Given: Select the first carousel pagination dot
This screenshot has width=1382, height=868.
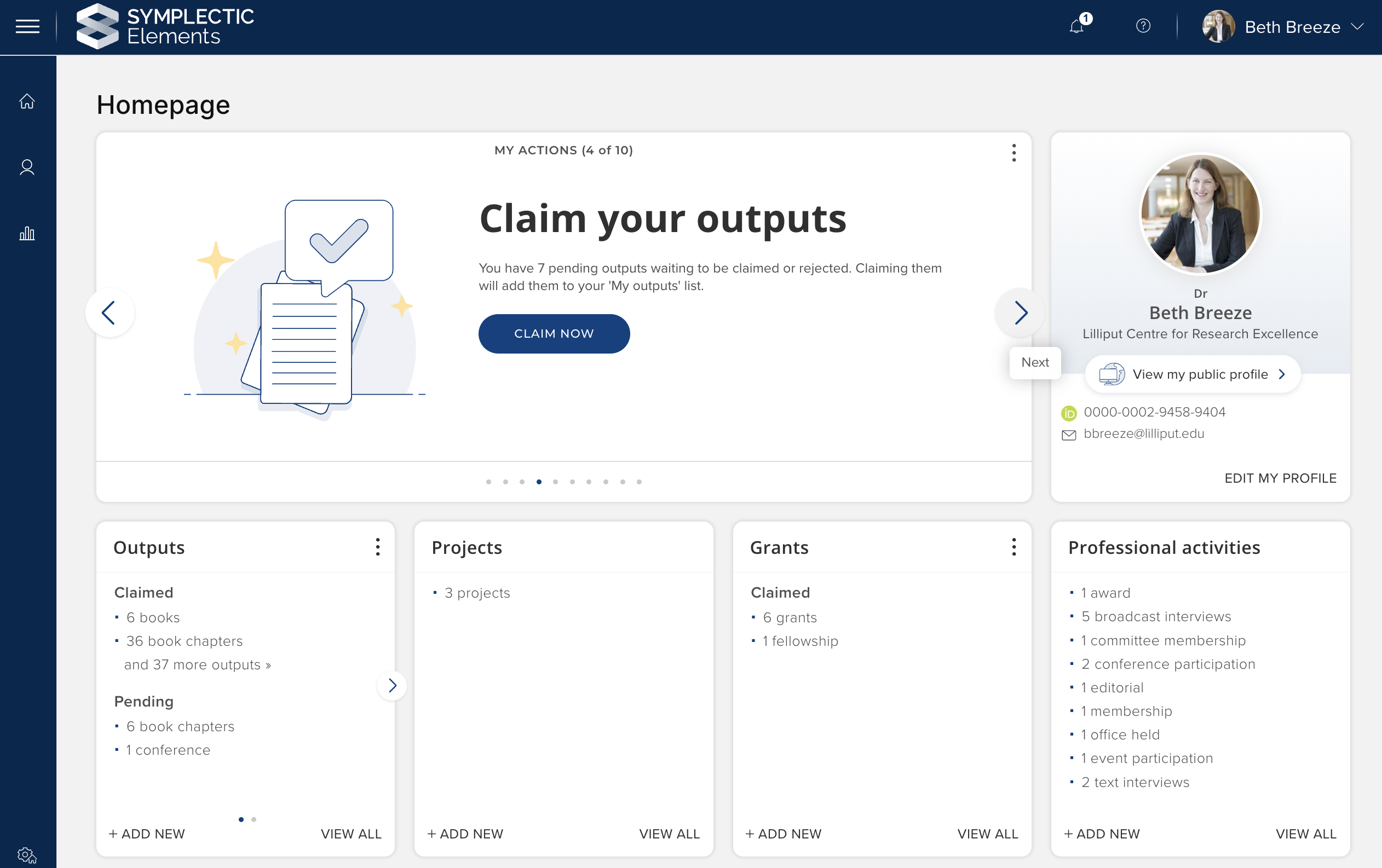Looking at the screenshot, I should pos(488,482).
